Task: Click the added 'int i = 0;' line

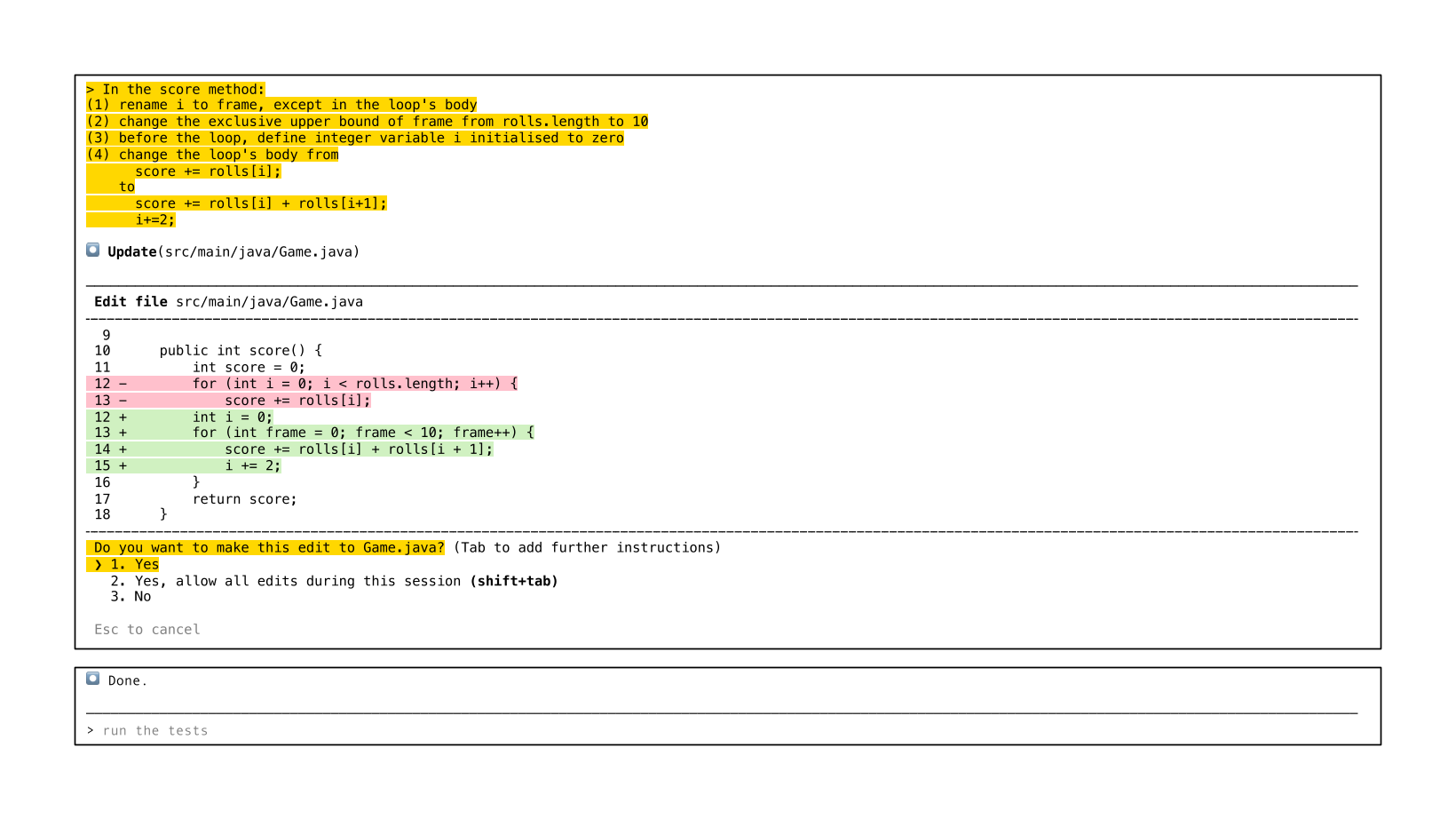Action: [x=233, y=417]
